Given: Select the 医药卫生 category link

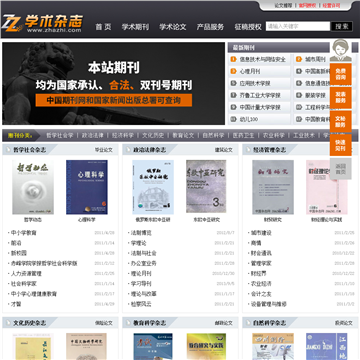Looking at the screenshot, I should tap(243, 135).
